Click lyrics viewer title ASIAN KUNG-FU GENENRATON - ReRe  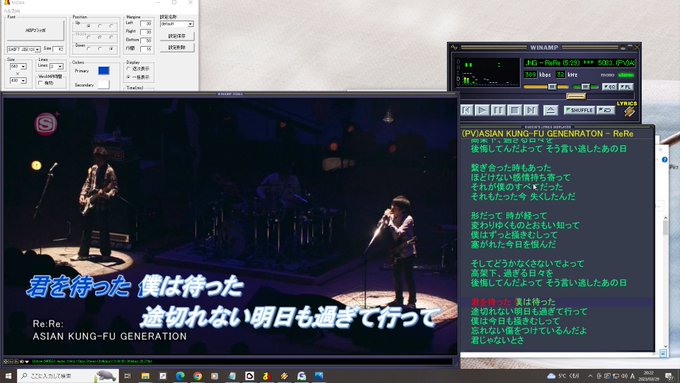[x=547, y=134]
